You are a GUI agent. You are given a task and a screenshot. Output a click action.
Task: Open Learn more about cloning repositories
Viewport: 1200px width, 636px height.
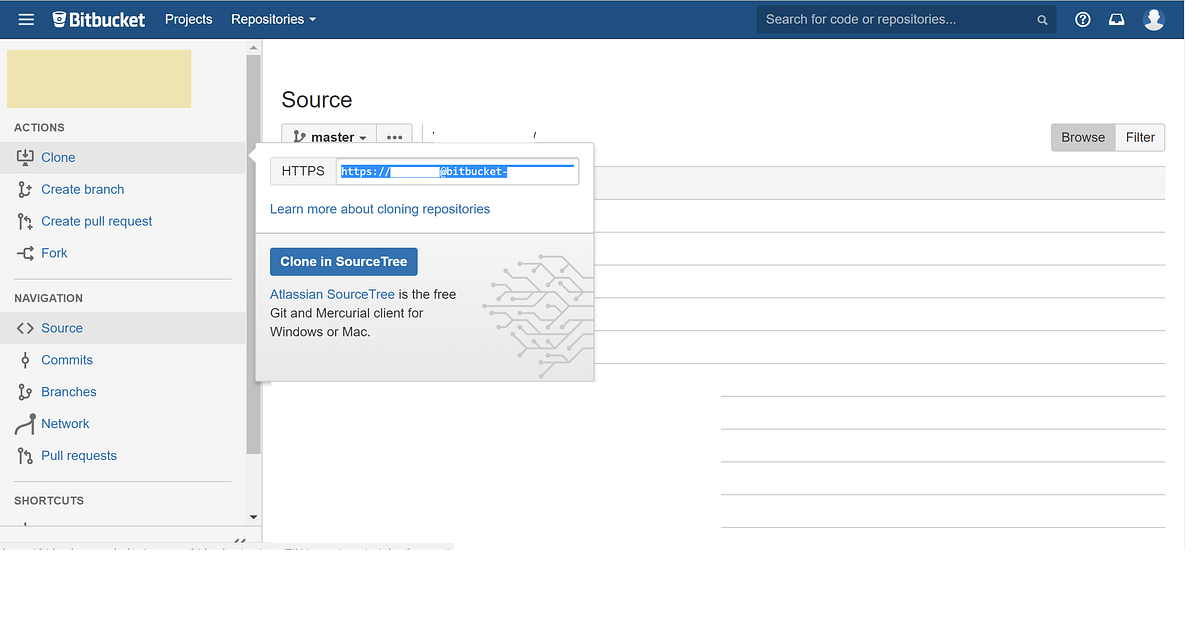[x=380, y=209]
